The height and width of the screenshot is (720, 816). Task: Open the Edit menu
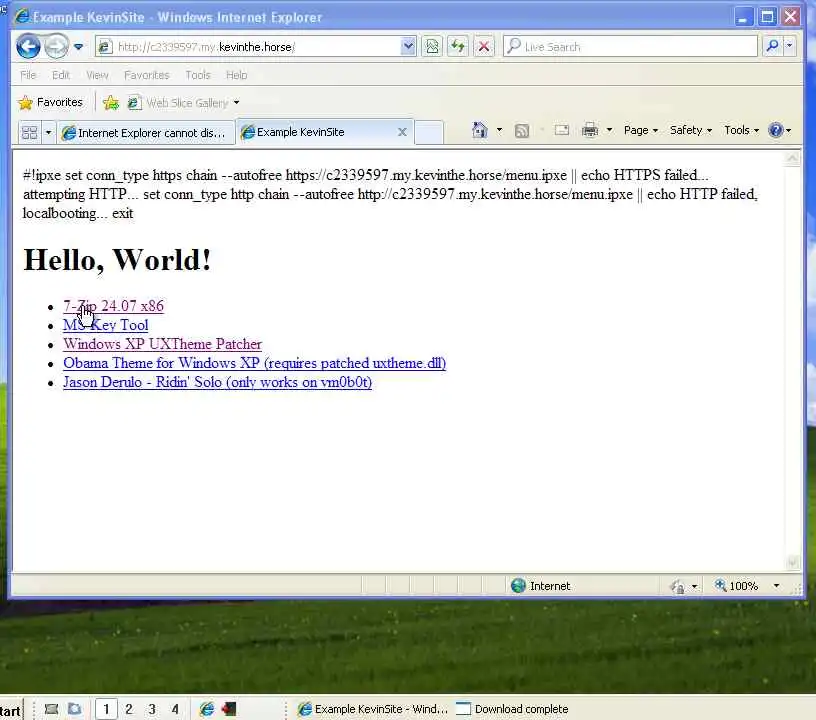click(x=61, y=75)
